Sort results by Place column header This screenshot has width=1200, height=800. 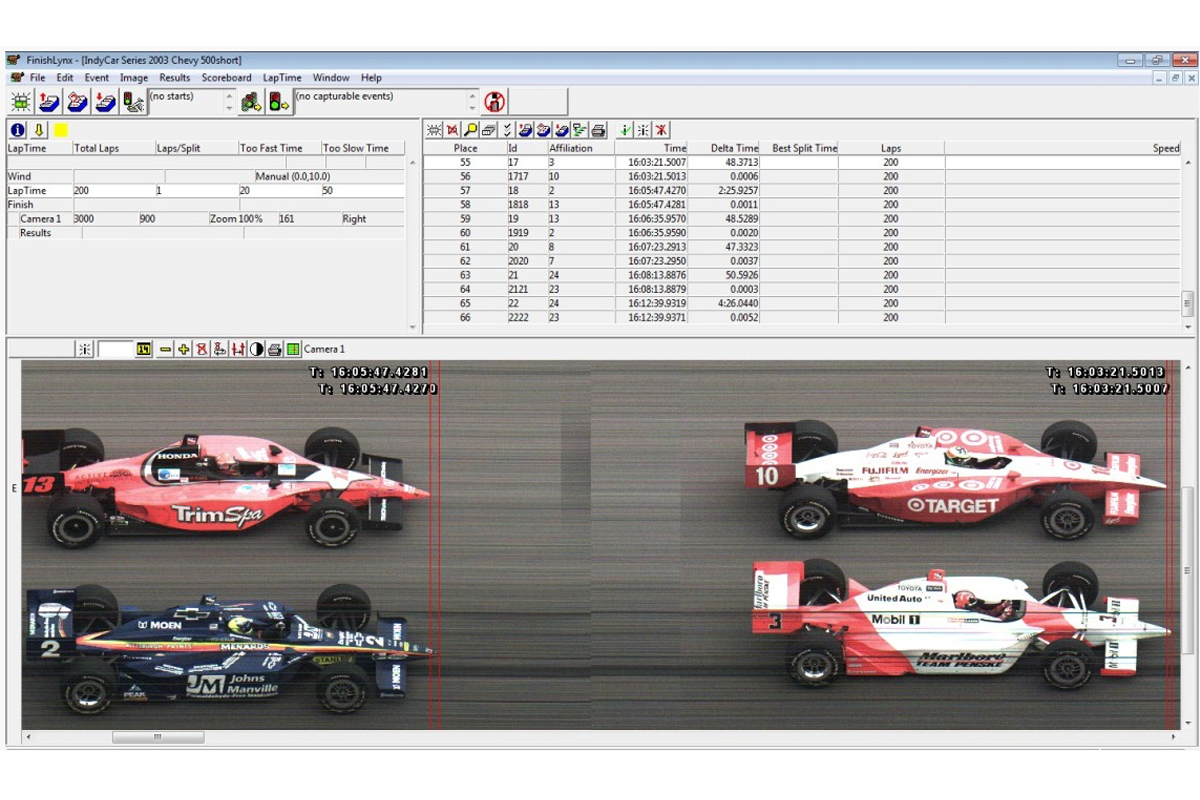466,148
